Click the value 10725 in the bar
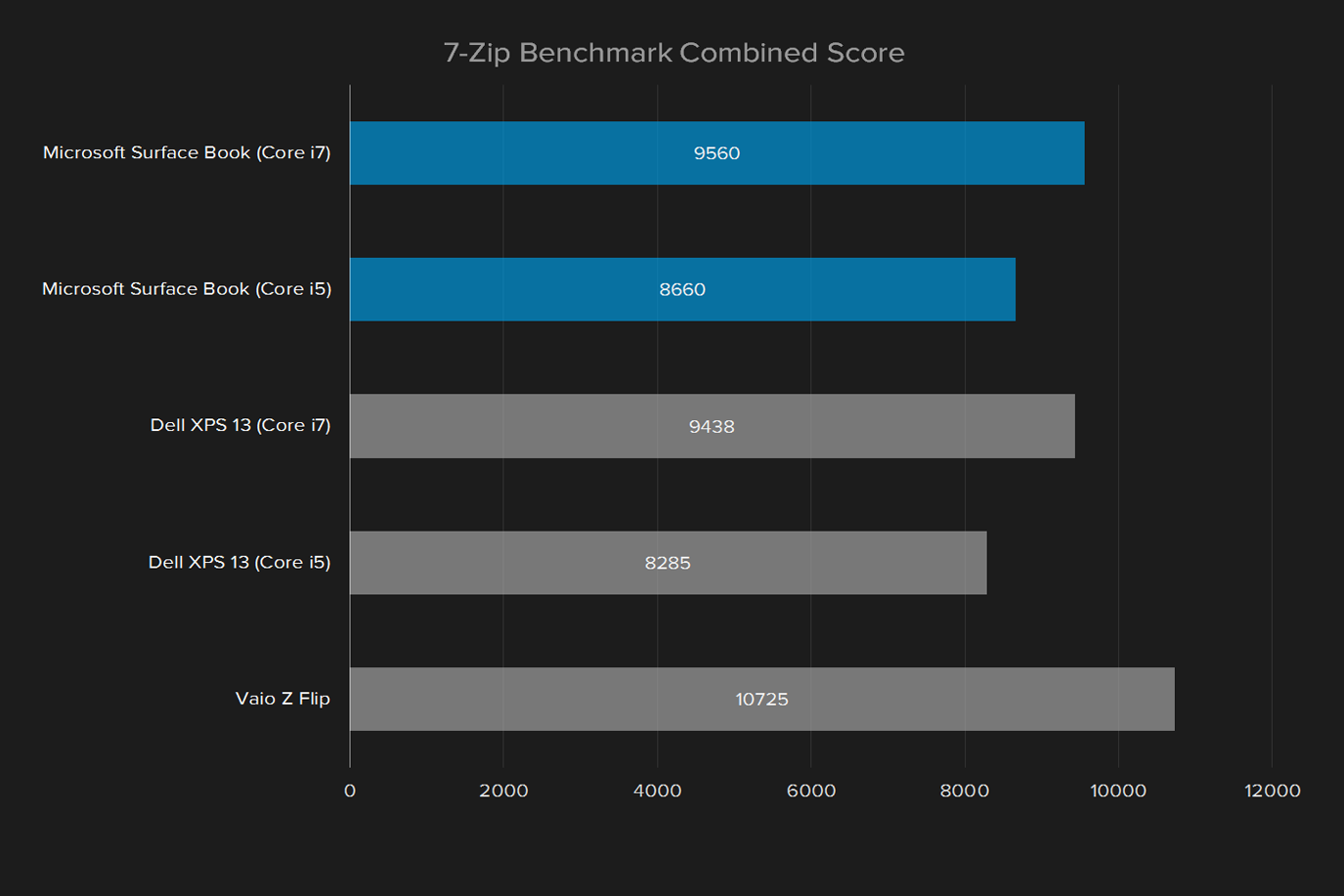This screenshot has height=896, width=1344. coord(762,700)
